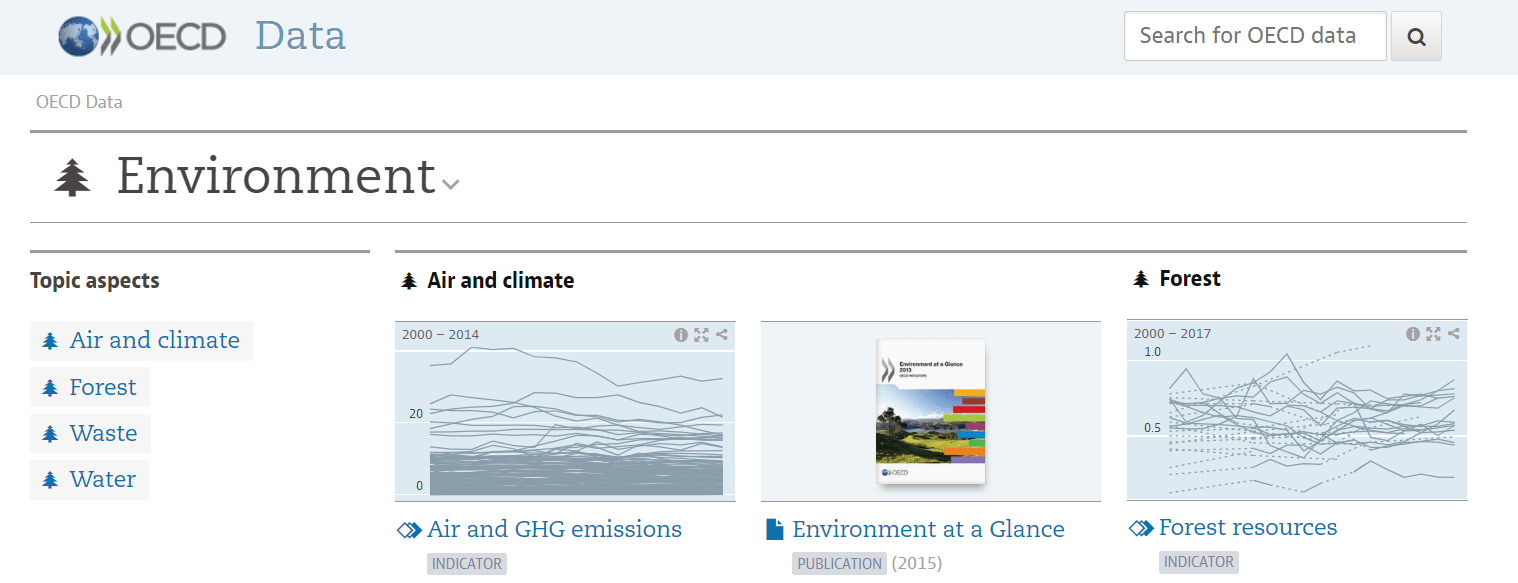Share the Air and GHG emissions chart
Screen dimensions: 1518x583
[x=721, y=335]
